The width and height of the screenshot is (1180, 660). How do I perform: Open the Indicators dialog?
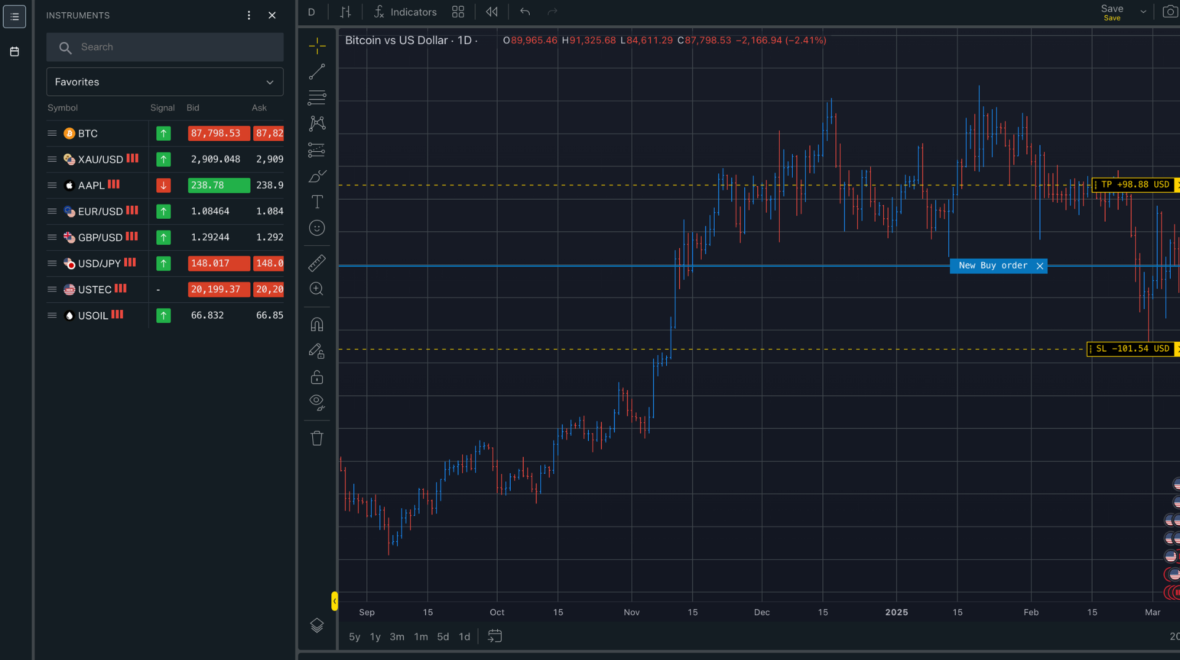click(405, 11)
